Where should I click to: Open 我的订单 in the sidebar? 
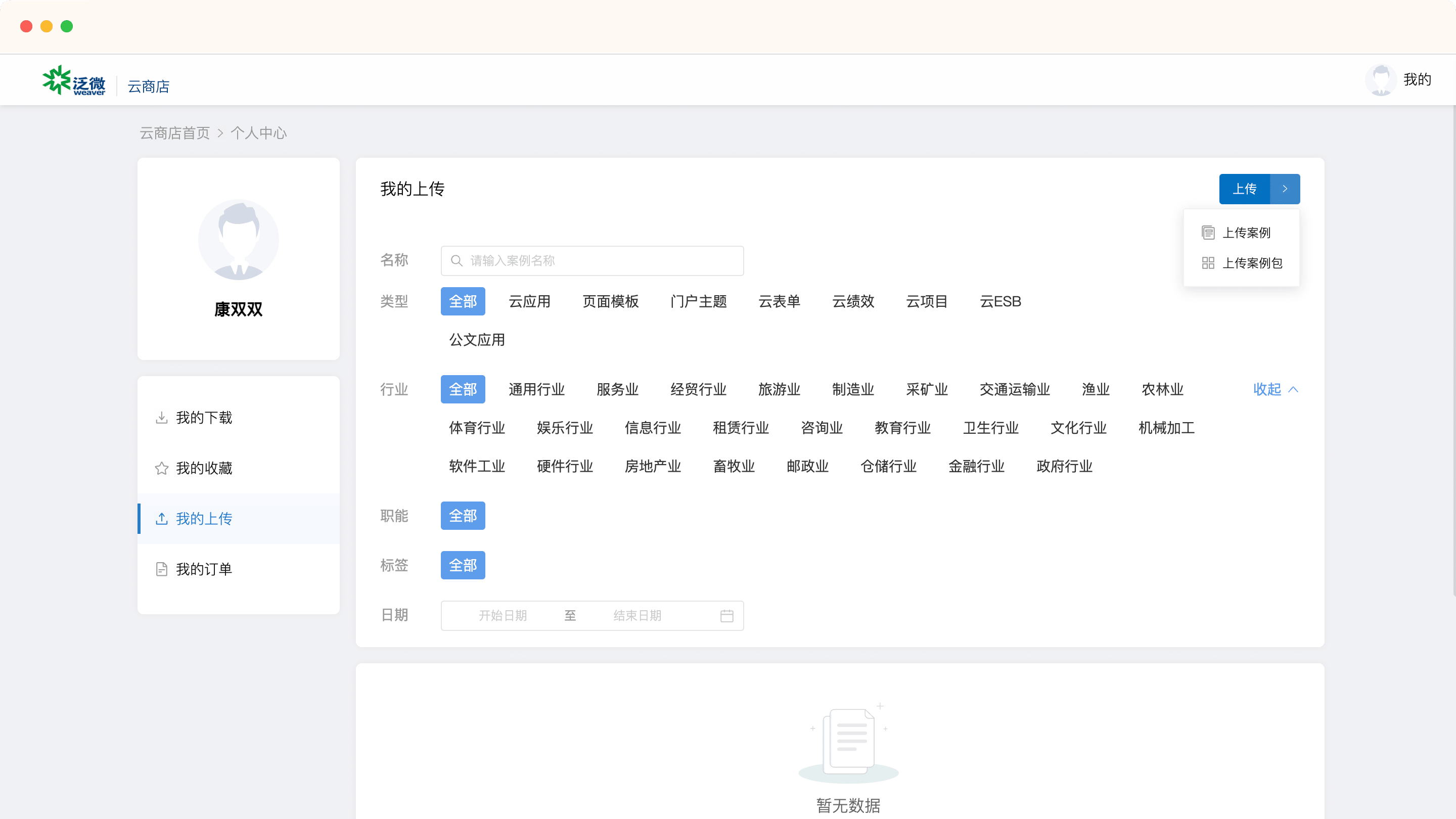pyautogui.click(x=238, y=569)
